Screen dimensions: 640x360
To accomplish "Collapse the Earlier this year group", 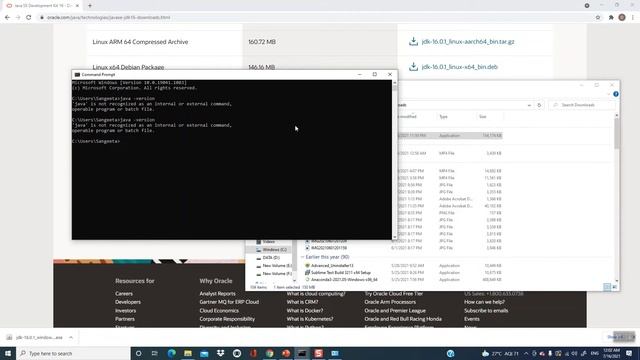I will coord(302,257).
